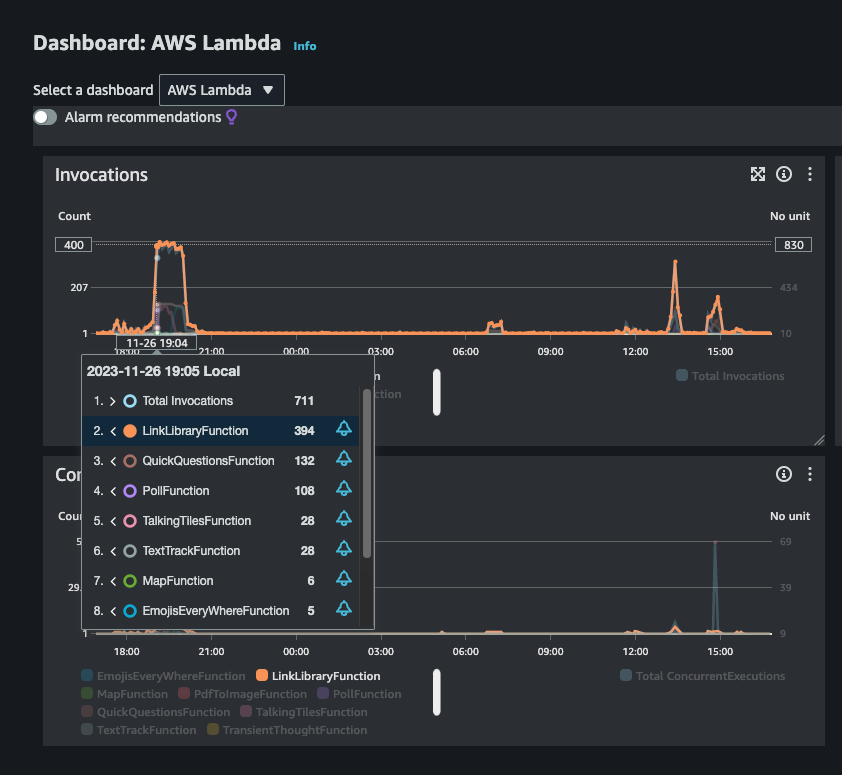Click the 830 right axis value box

pos(793,245)
